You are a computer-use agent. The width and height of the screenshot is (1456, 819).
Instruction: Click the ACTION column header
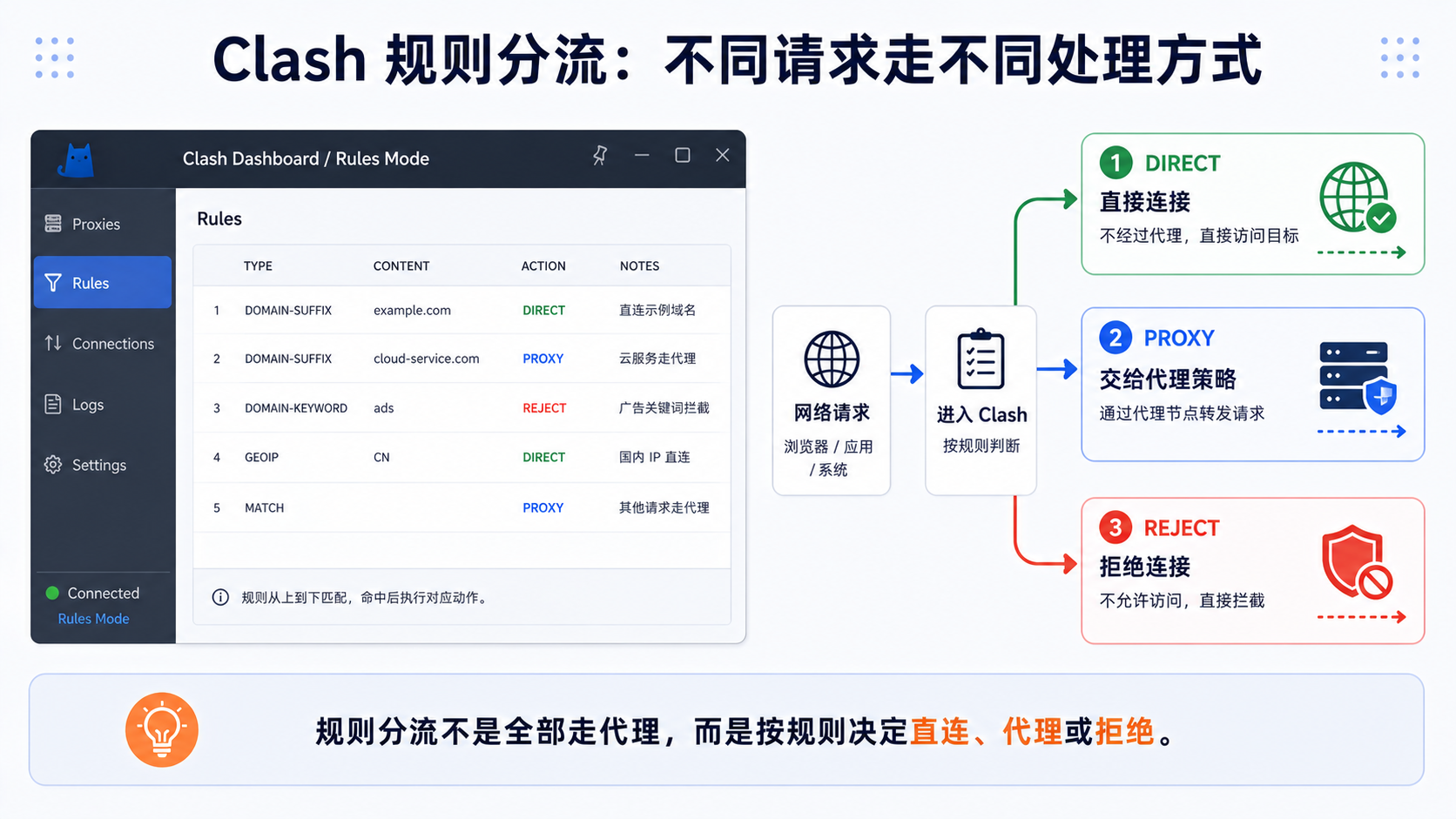[543, 266]
